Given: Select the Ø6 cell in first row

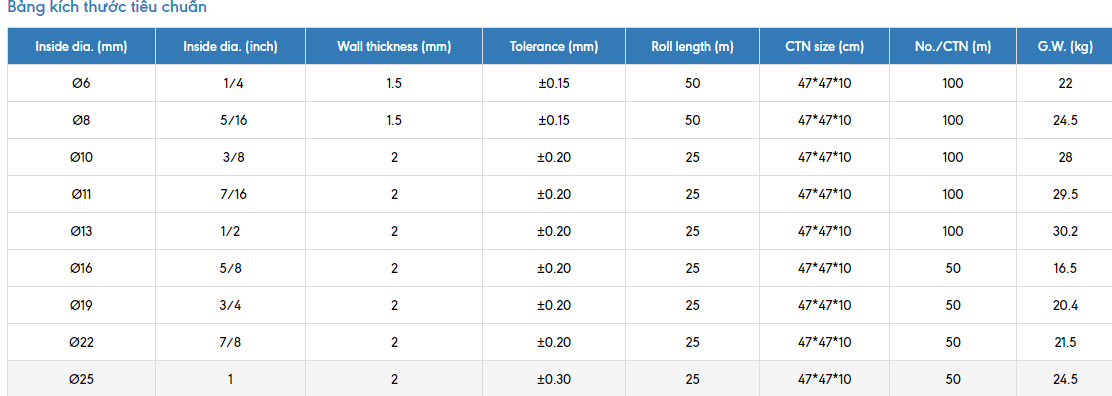Looking at the screenshot, I should click(82, 83).
